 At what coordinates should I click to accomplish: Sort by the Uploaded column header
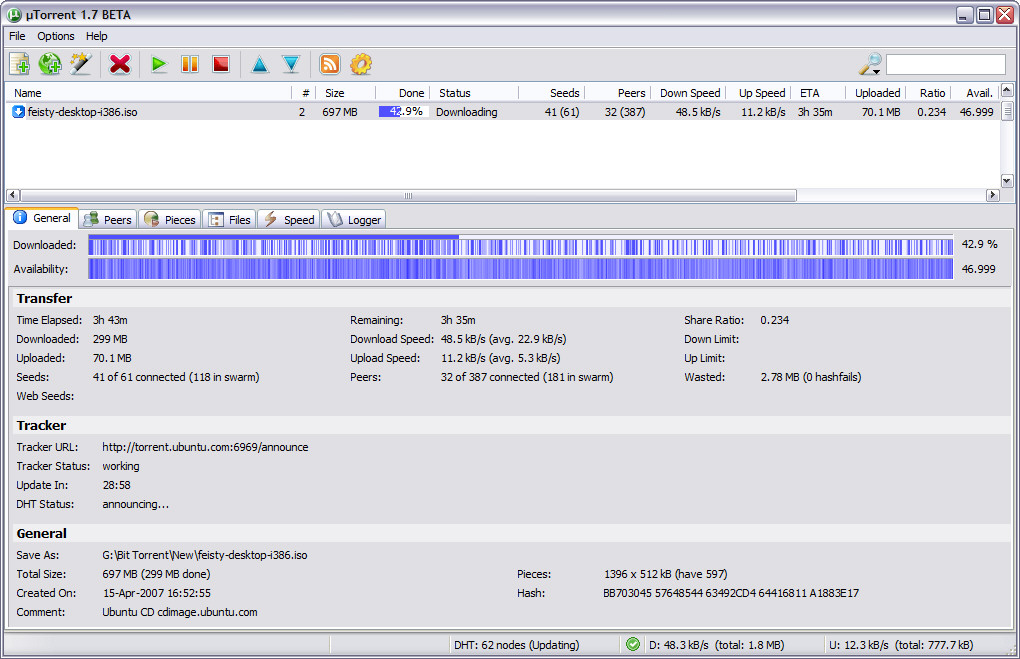coord(876,93)
